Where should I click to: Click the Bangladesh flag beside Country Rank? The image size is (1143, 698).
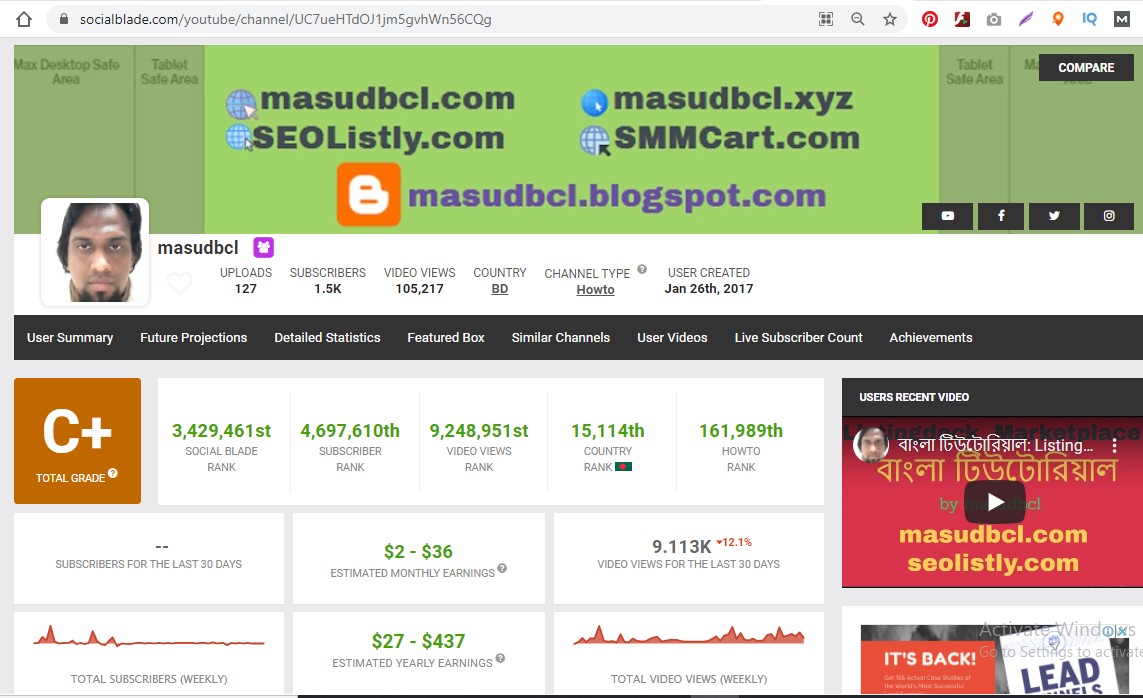(623, 467)
